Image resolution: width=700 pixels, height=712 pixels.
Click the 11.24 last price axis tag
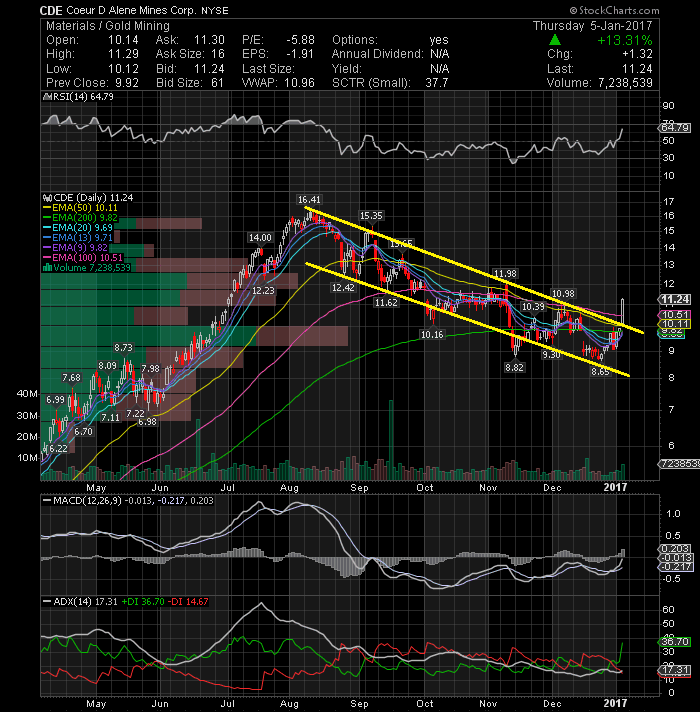675,299
